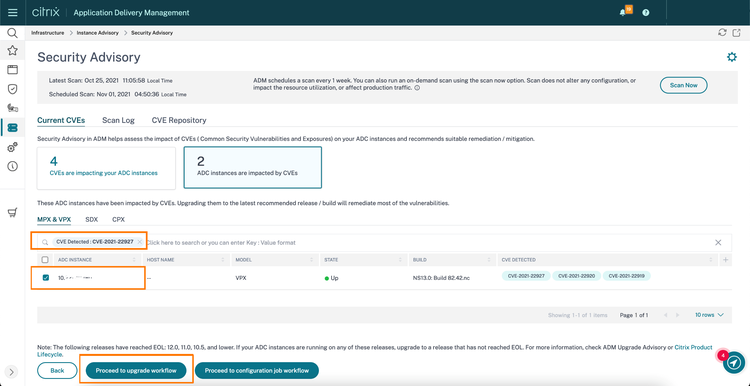
Task: Refresh the page with reload icon
Action: [x=722, y=33]
